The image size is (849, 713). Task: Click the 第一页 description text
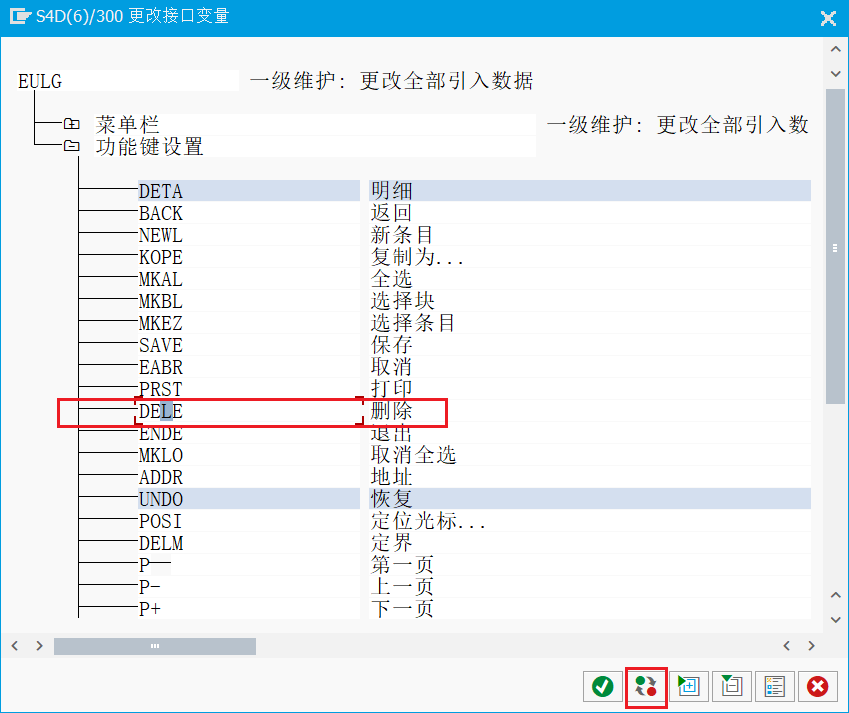[402, 565]
